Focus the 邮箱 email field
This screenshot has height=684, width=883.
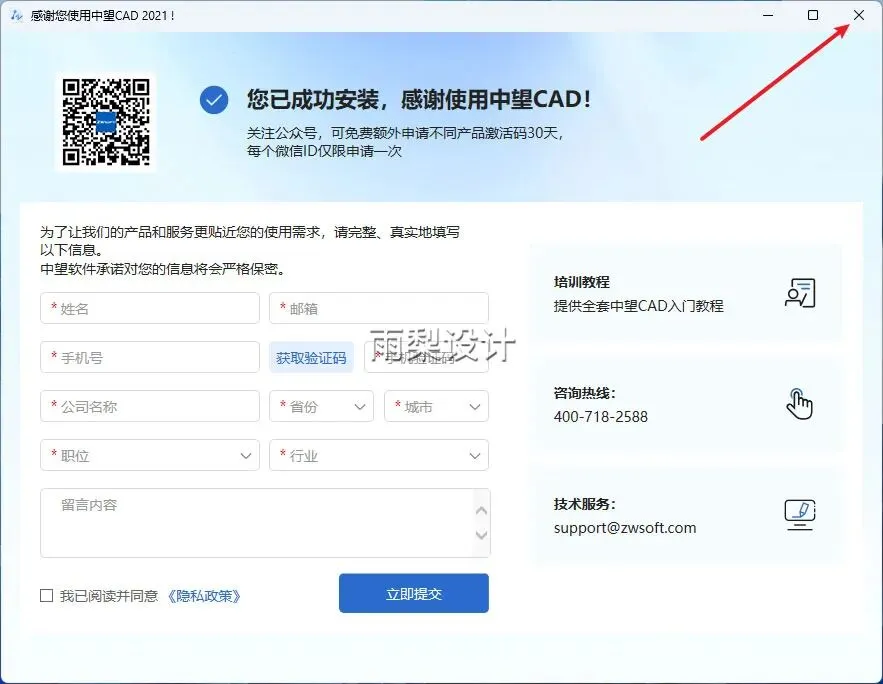point(379,308)
